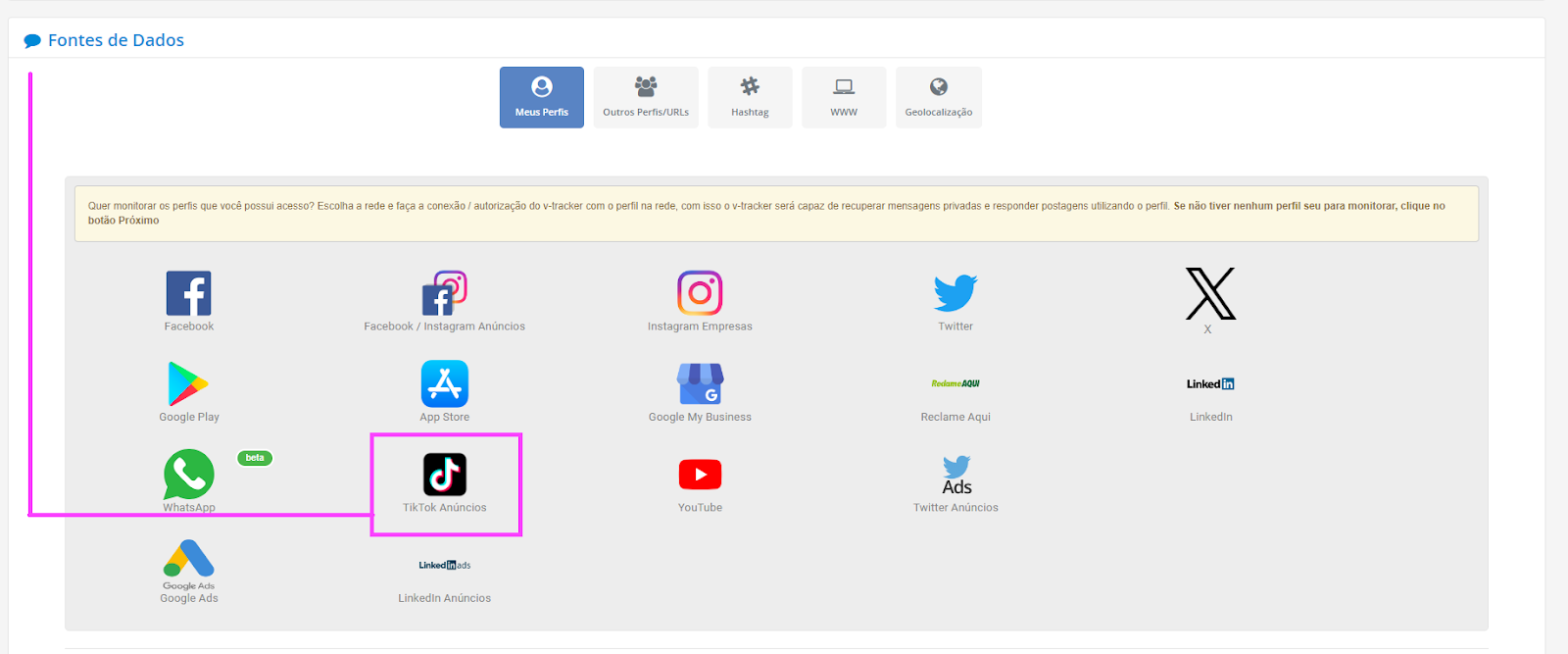Open the Geolocalização tab

[x=939, y=97]
